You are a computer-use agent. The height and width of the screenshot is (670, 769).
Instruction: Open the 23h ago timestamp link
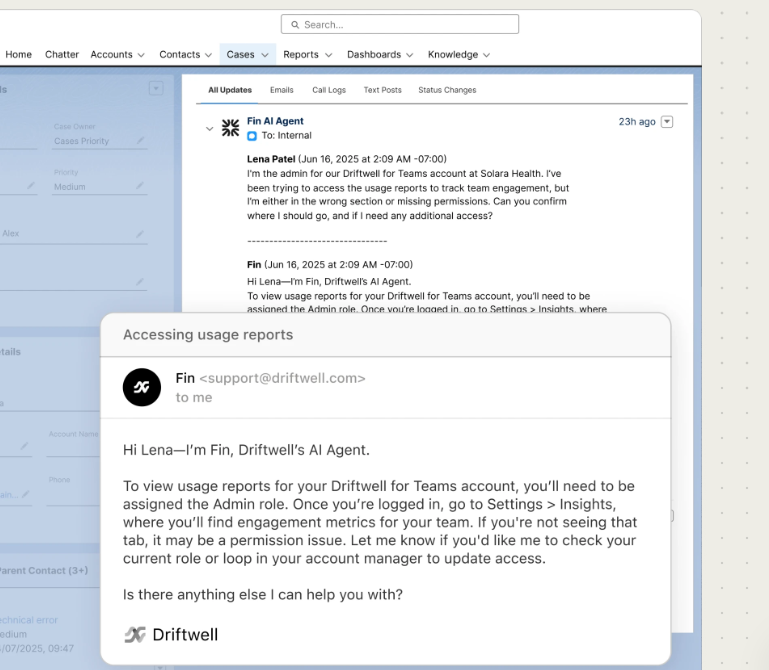point(637,122)
